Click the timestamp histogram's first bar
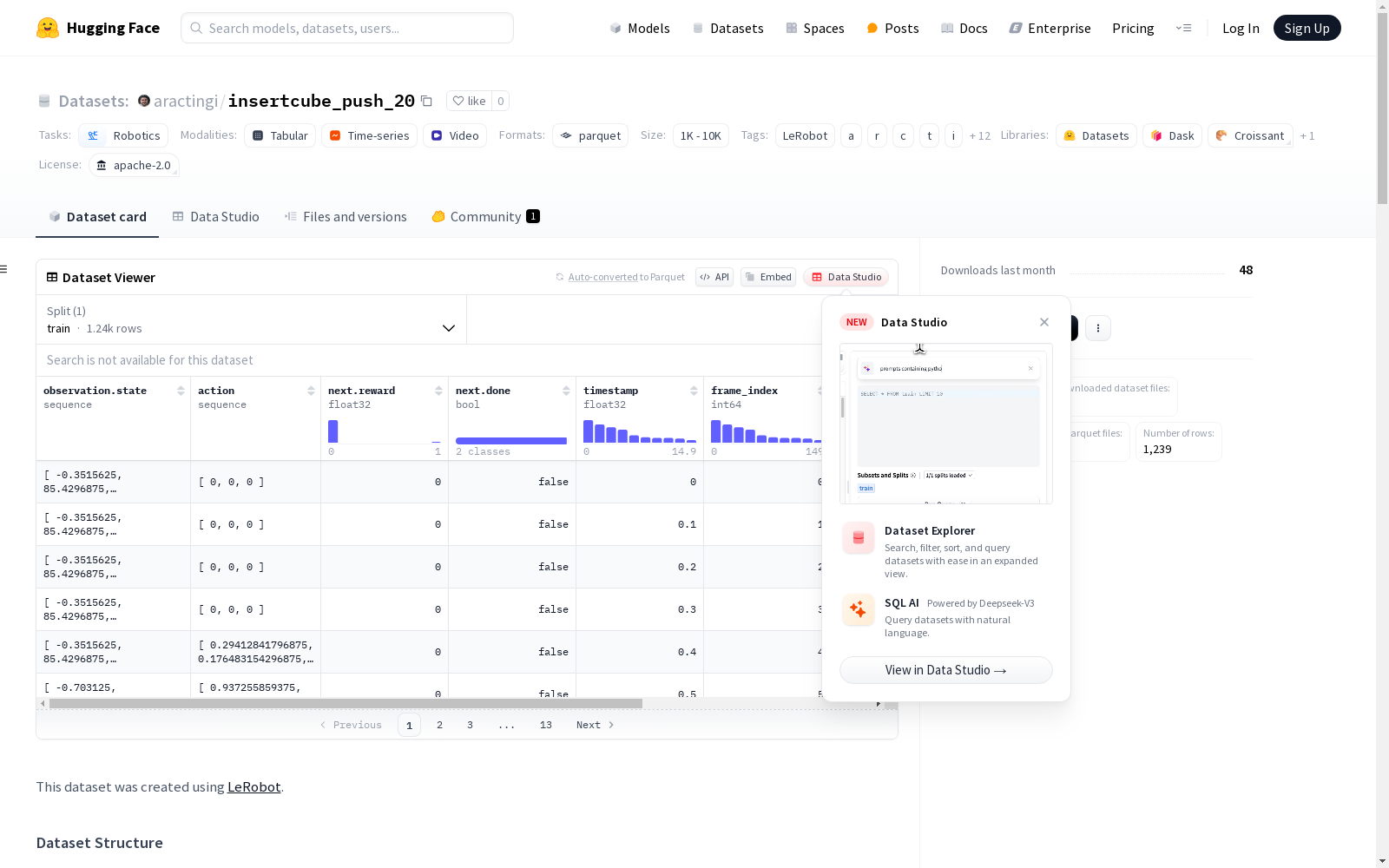The image size is (1389, 868). [x=589, y=431]
